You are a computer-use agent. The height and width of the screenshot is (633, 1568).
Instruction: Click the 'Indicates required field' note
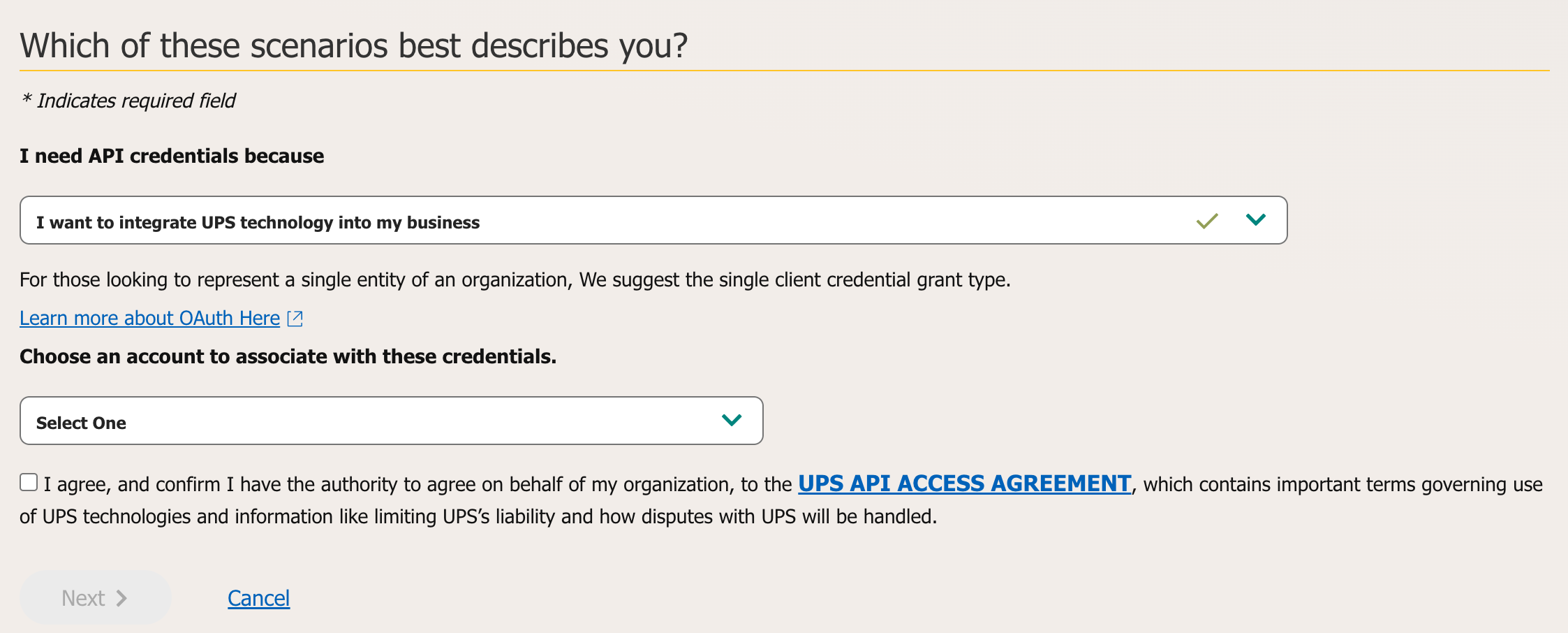coord(135,101)
